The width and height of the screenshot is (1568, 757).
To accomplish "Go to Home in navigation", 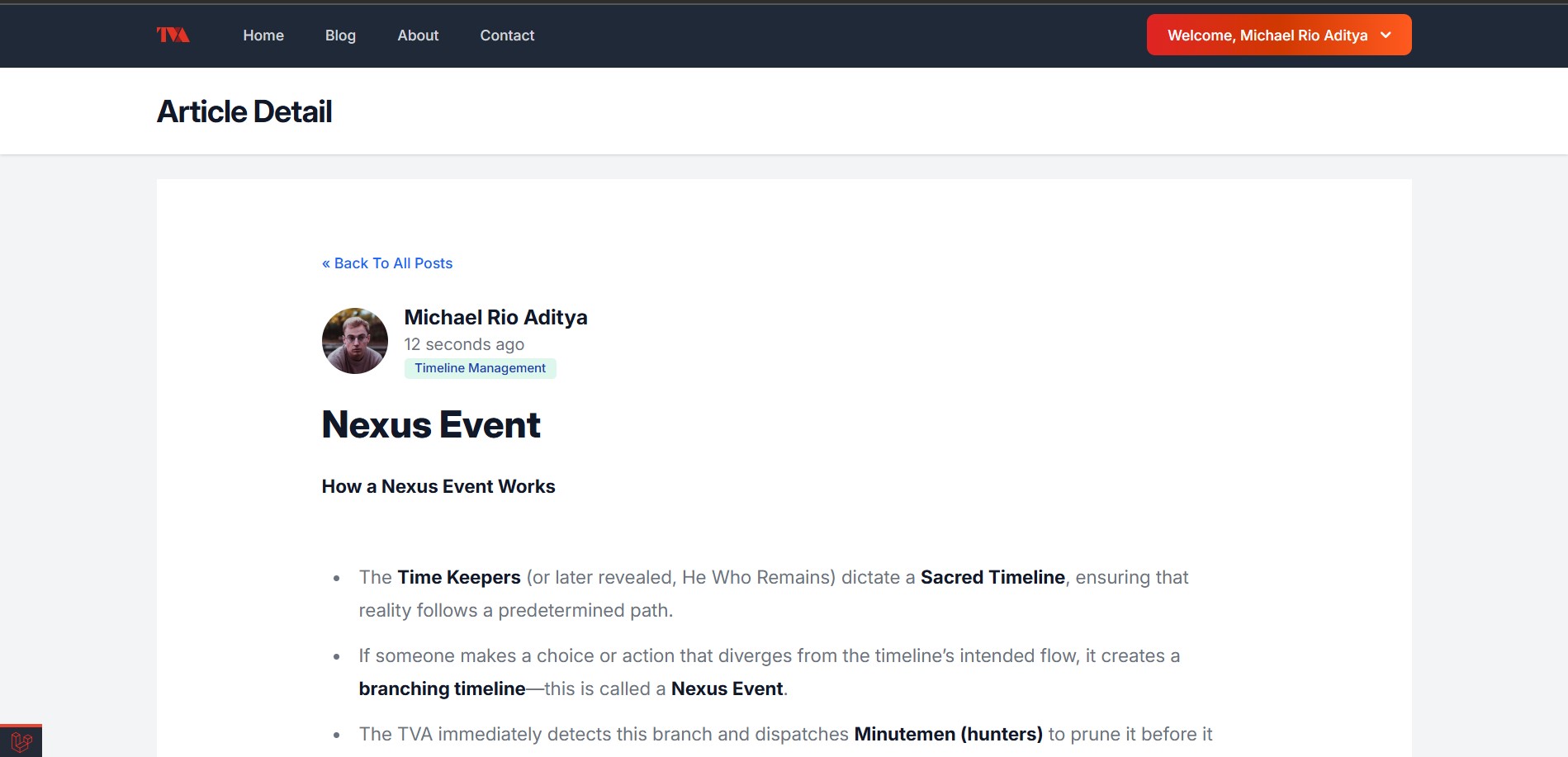I will click(263, 35).
